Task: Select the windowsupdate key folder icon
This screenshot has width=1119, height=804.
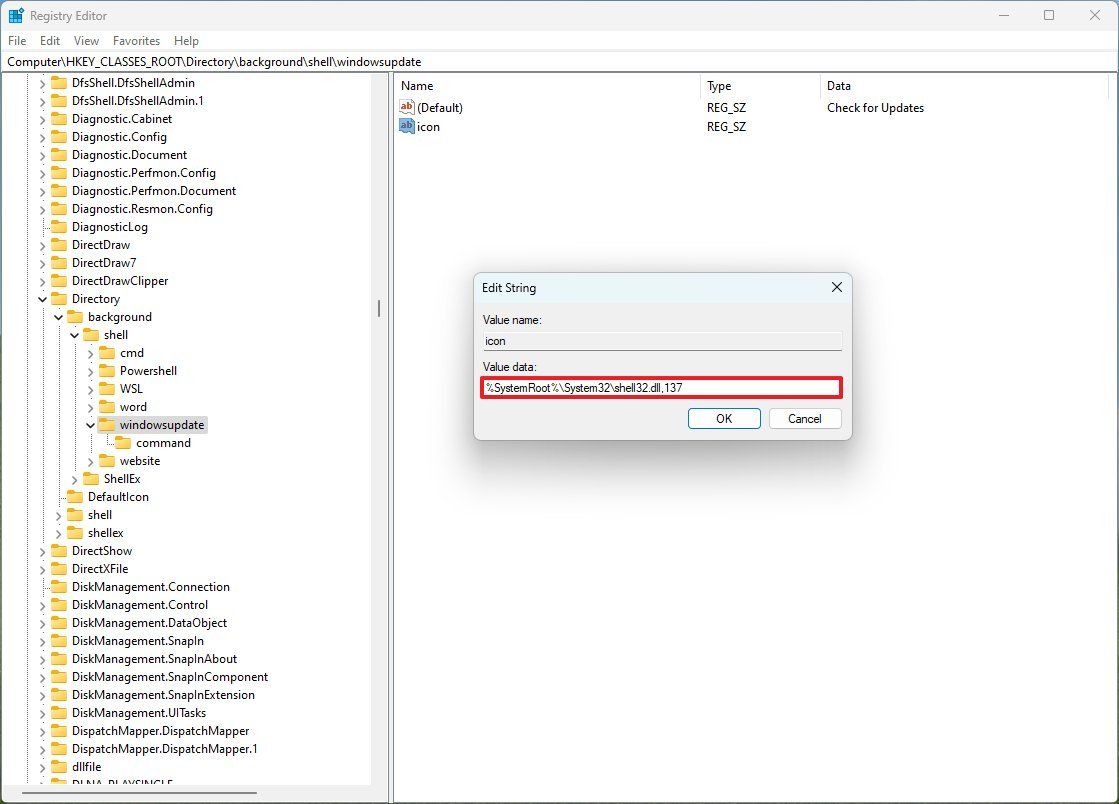Action: coord(108,424)
